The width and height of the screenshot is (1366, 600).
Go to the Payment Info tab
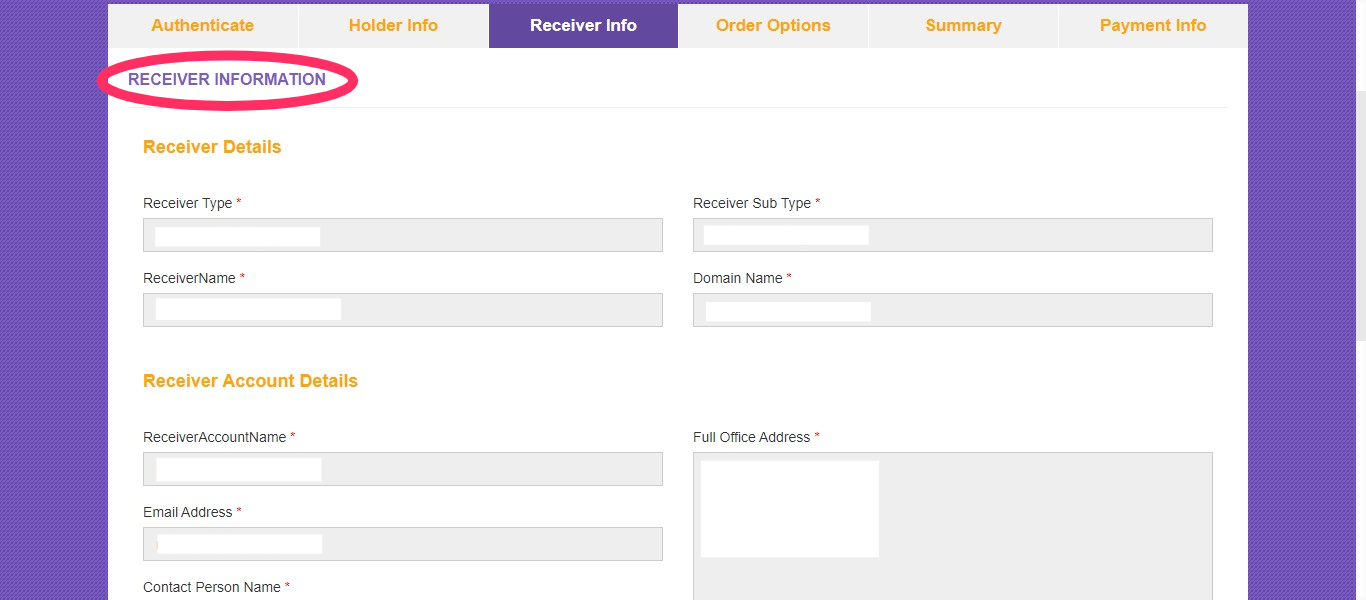[x=1152, y=25]
